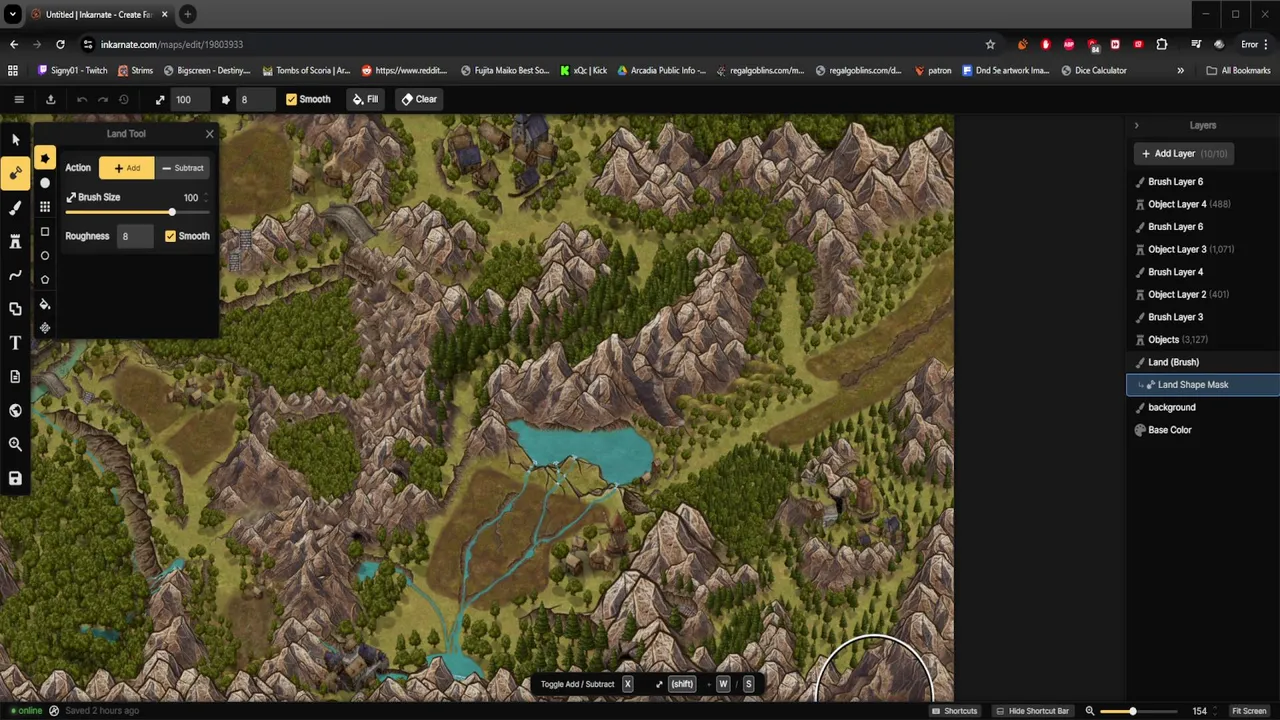The height and width of the screenshot is (720, 1280).
Task: Select the Base Color layer
Action: click(x=1203, y=430)
